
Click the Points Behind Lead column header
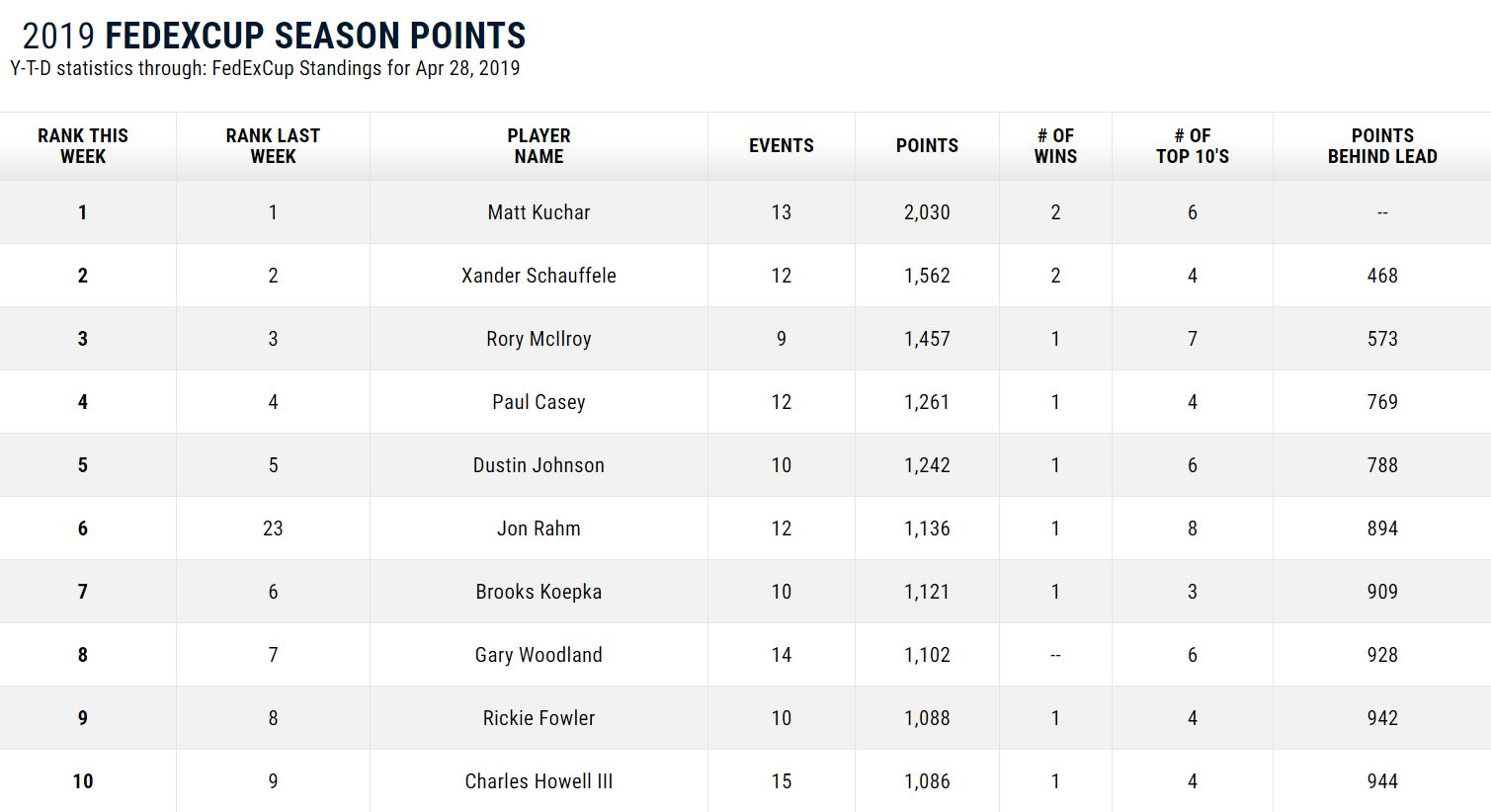(x=1382, y=146)
